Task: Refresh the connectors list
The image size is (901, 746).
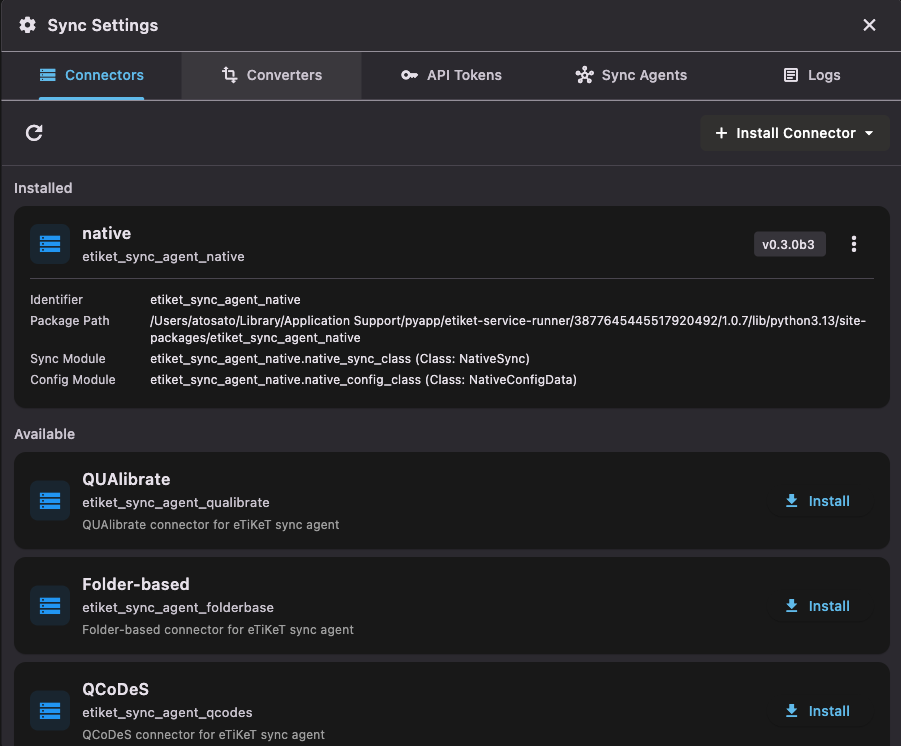Action: tap(34, 133)
